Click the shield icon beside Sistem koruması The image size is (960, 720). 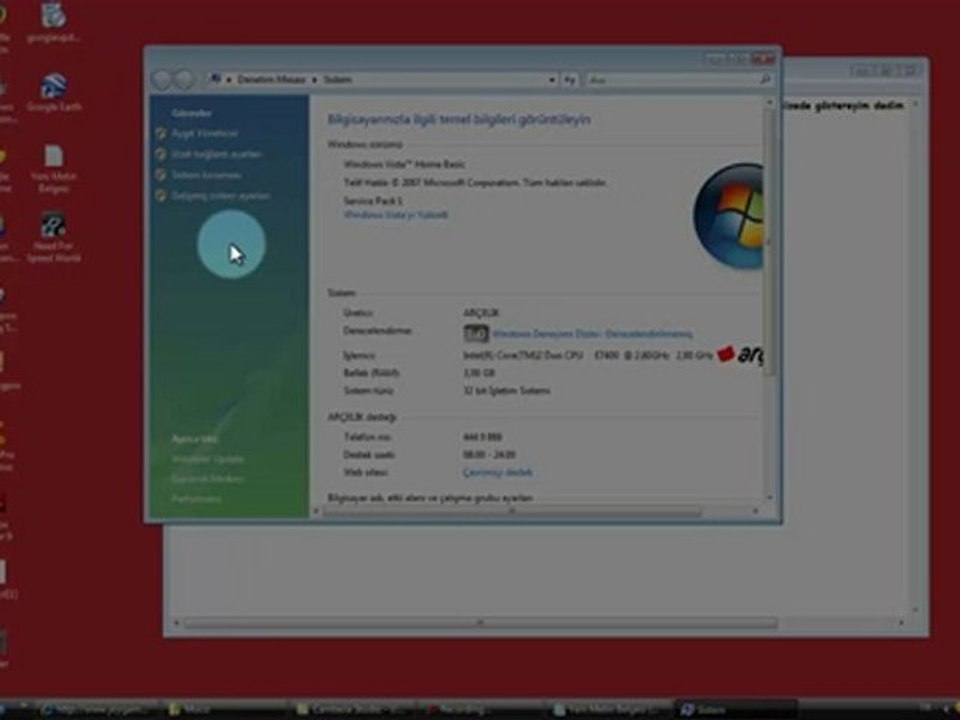161,175
